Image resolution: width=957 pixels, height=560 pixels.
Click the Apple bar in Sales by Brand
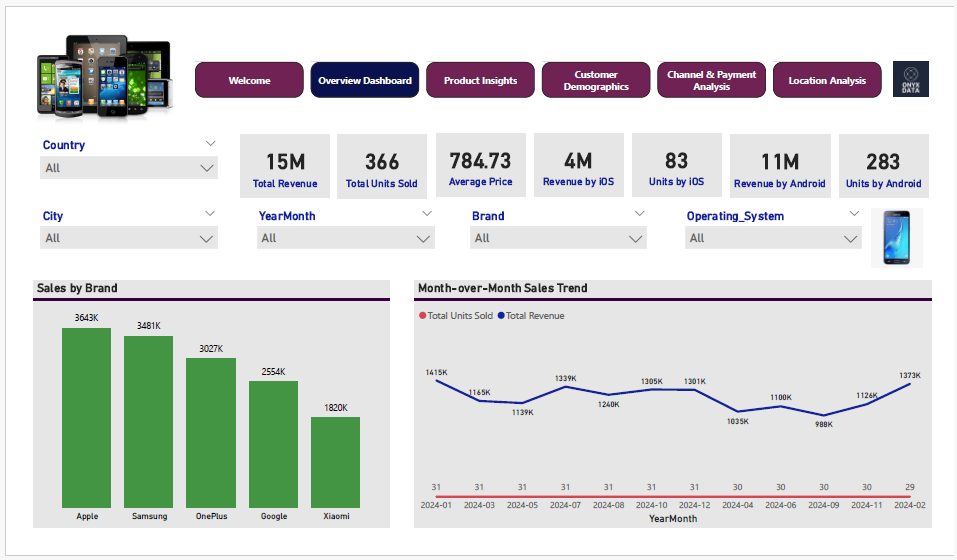[87, 418]
